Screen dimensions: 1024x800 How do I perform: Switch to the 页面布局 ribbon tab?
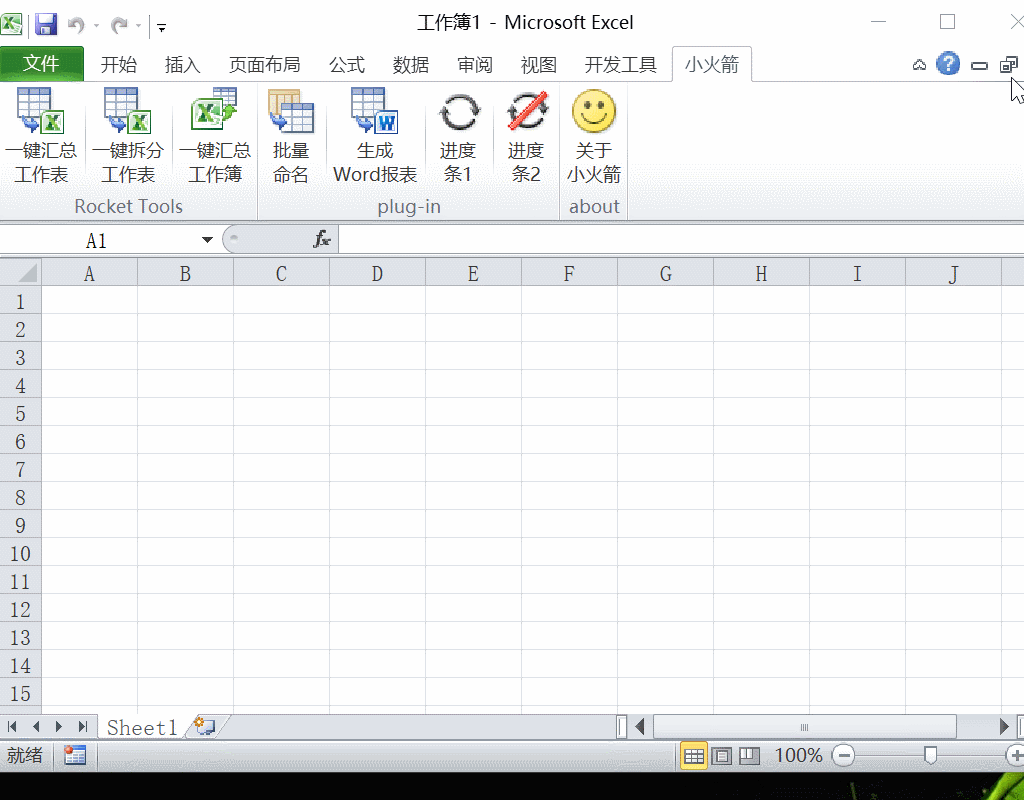(264, 64)
